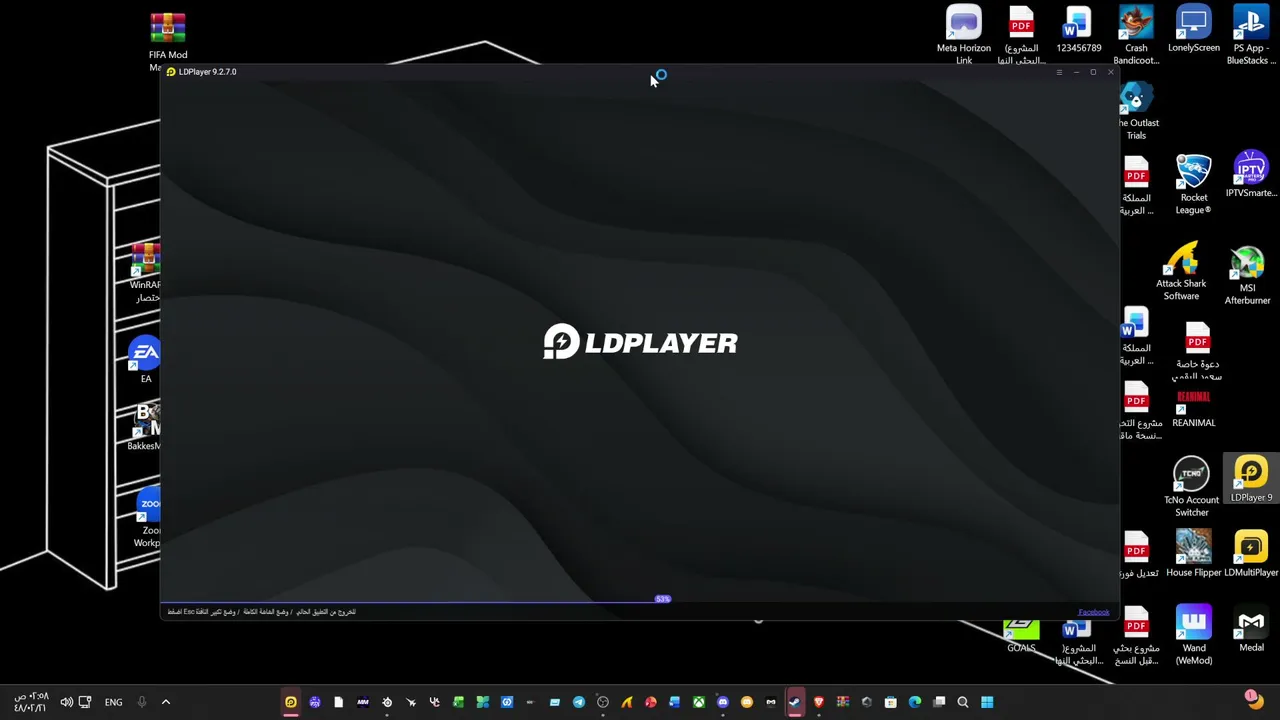Select the LDPlayer 9 desktop icon
The width and height of the screenshot is (1280, 720).
pyautogui.click(x=1251, y=479)
